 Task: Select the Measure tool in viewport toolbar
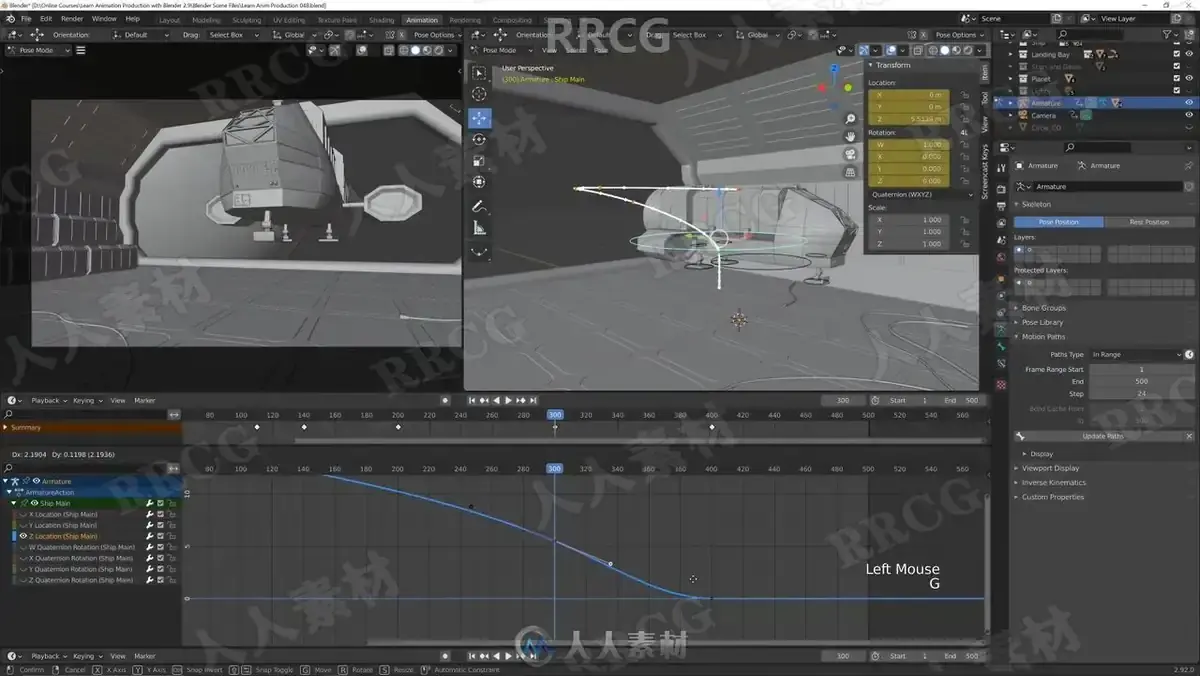point(479,229)
